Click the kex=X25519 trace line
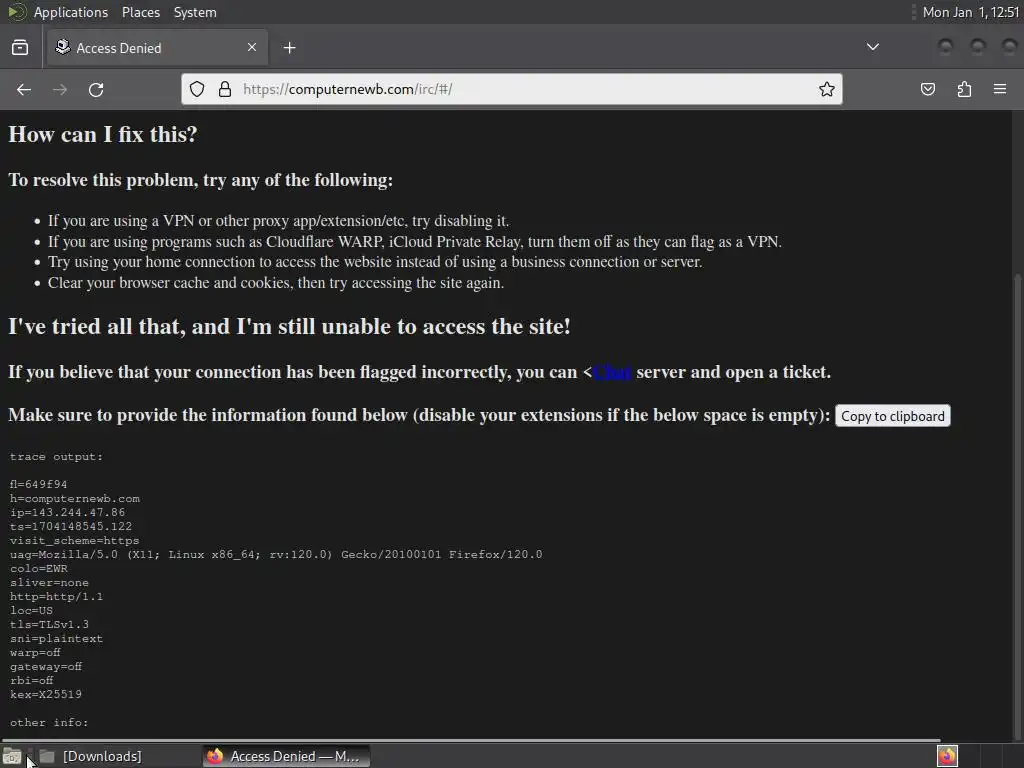This screenshot has height=768, width=1024. 46,695
